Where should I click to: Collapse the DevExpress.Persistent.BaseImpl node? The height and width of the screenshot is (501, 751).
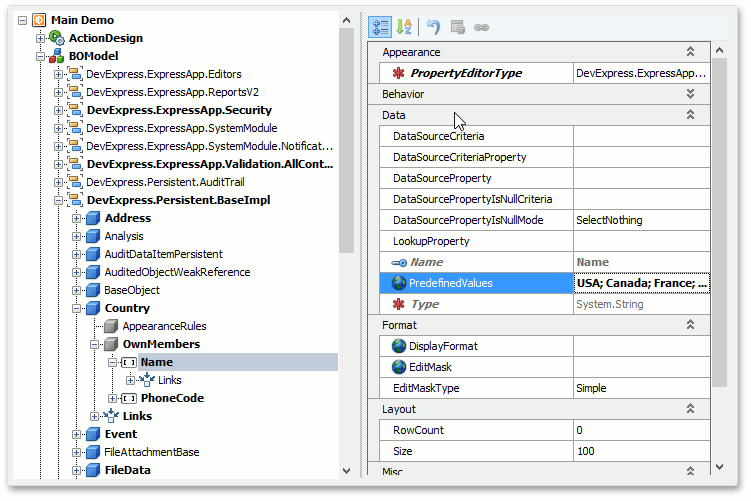point(58,201)
